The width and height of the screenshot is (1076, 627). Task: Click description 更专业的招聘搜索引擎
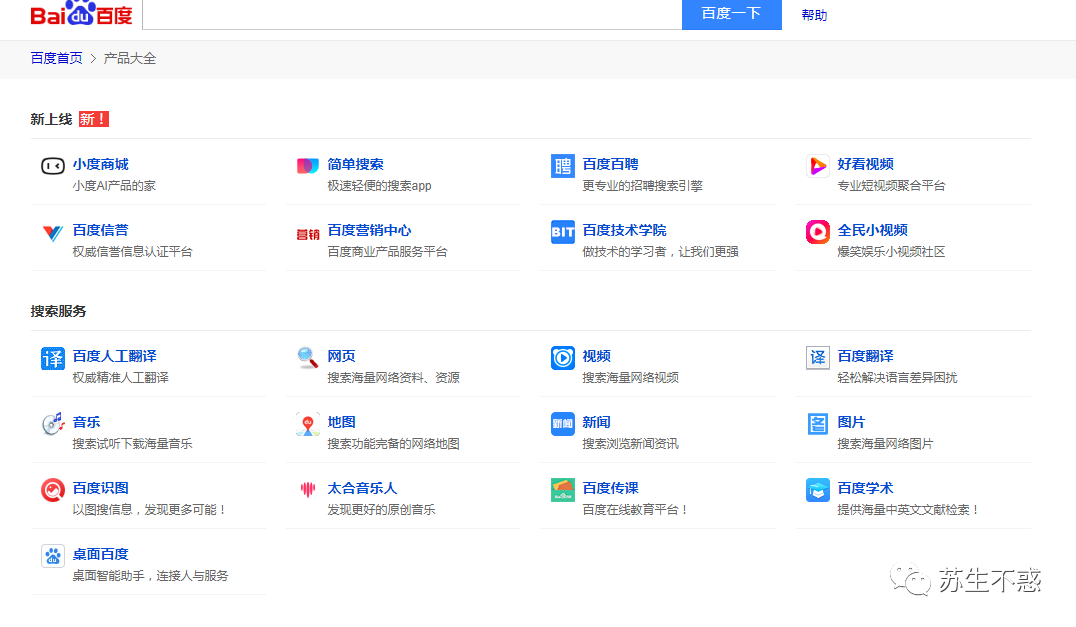tap(642, 186)
